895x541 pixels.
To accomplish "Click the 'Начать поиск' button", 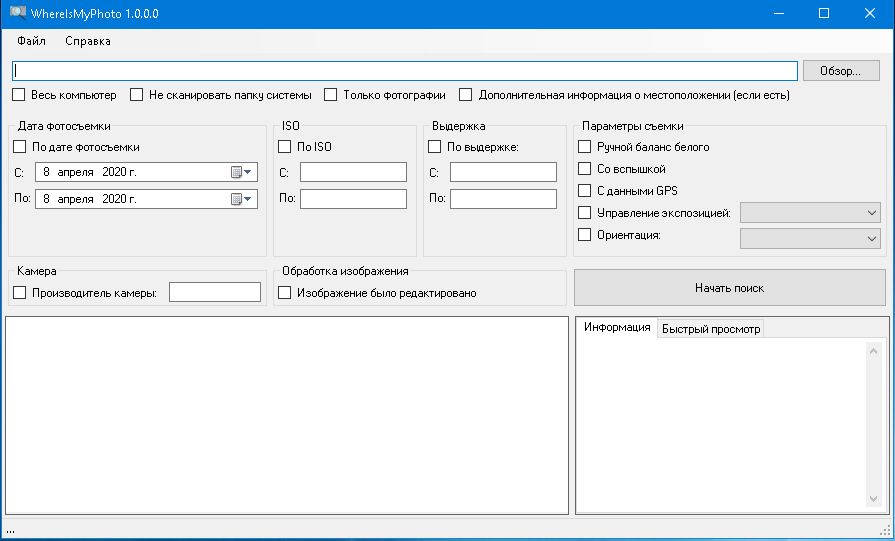I will tap(729, 288).
